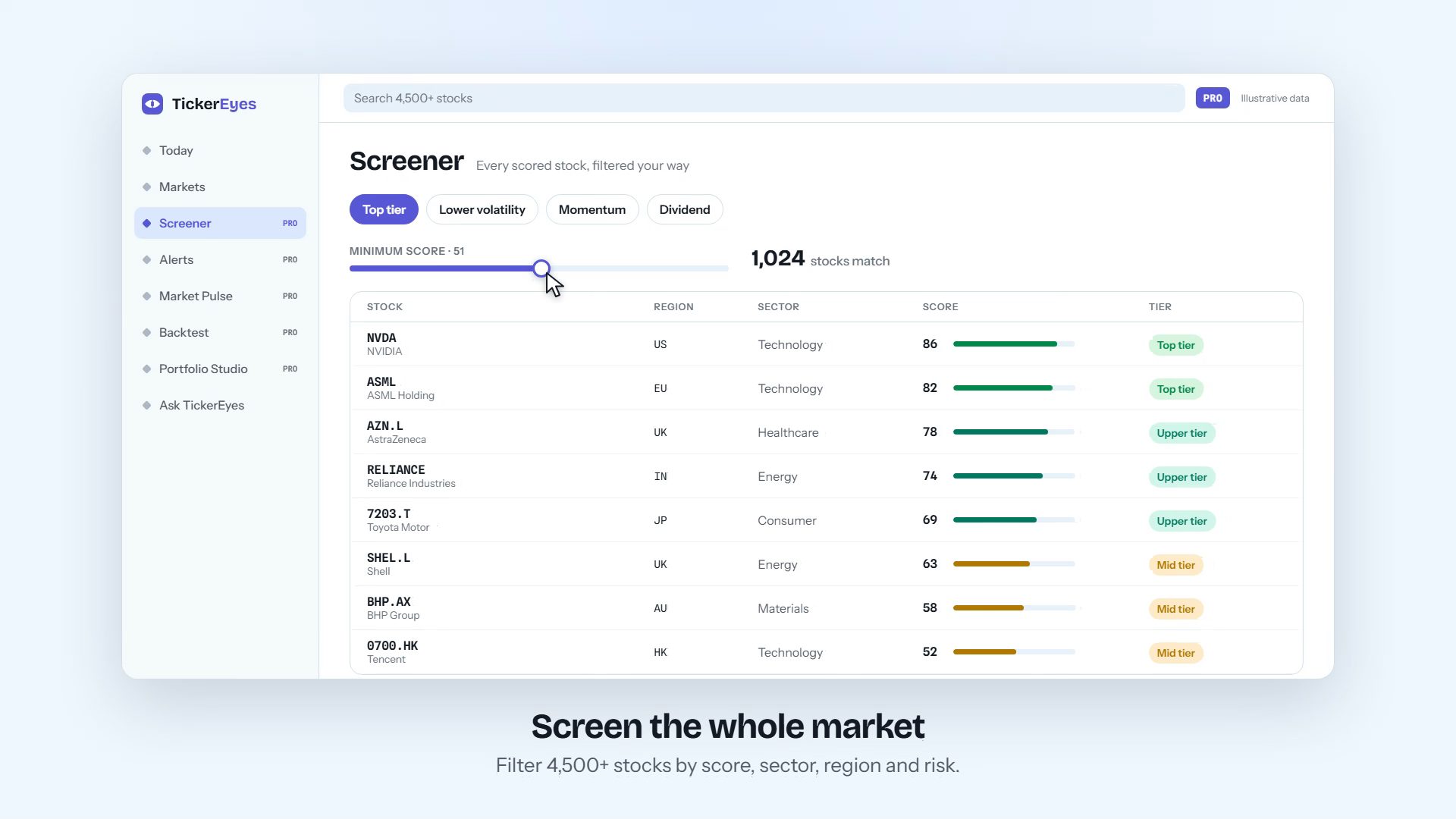
Task: Go to Markets in the sidebar
Action: [x=220, y=187]
